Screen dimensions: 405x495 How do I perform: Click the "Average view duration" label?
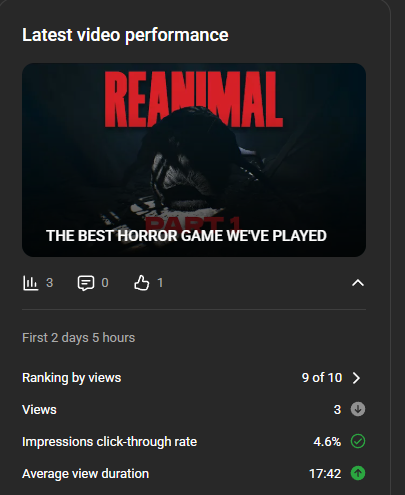85,474
